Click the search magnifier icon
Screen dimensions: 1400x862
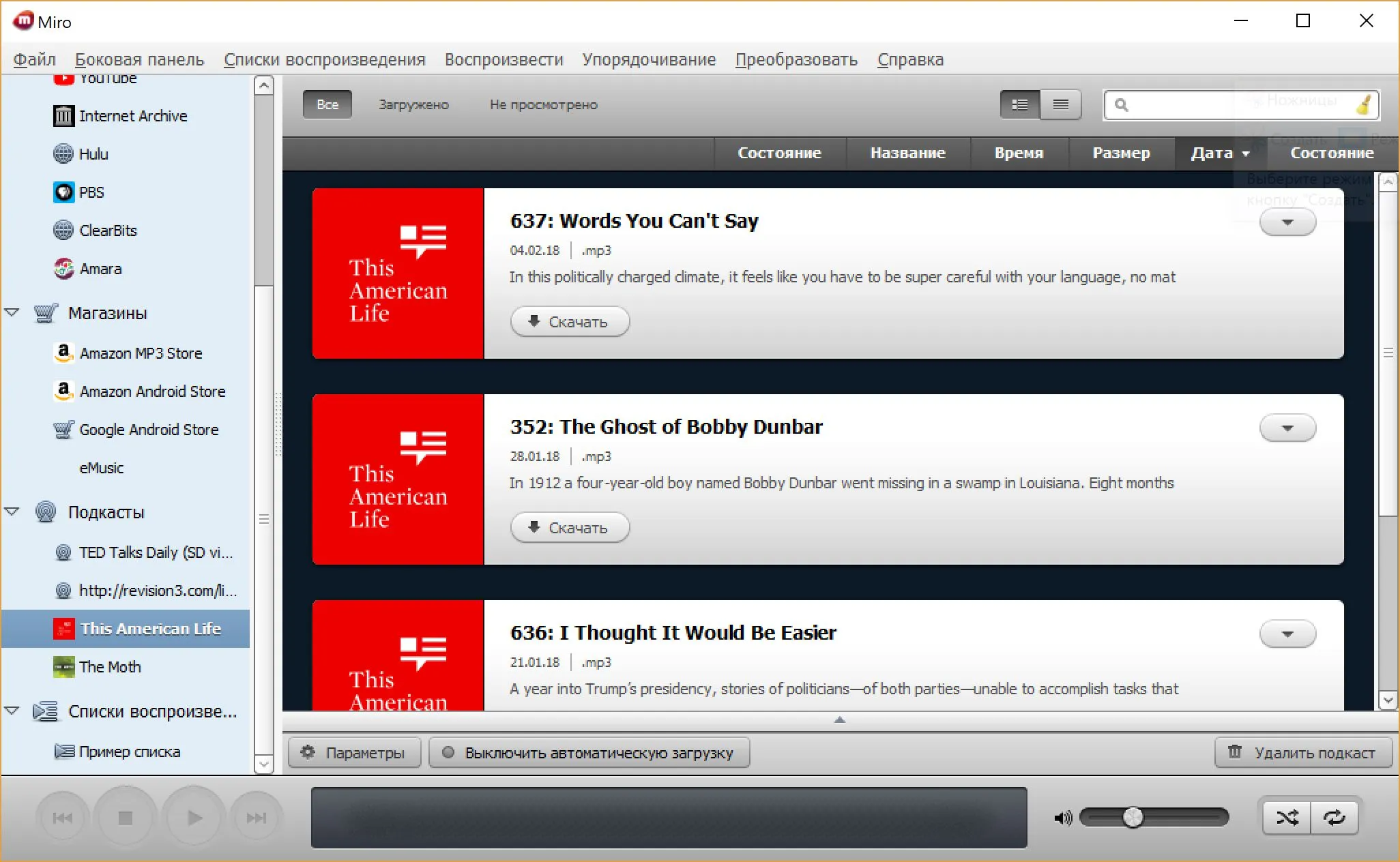click(x=1121, y=105)
